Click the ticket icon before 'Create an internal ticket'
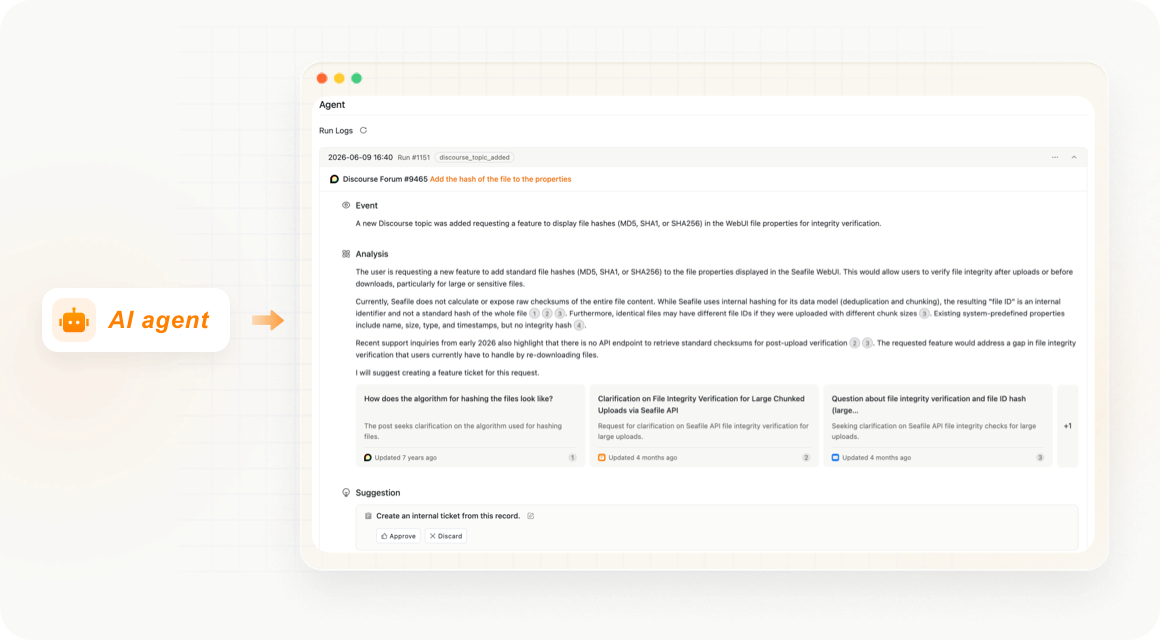Image resolution: width=1160 pixels, height=640 pixels. (368, 516)
